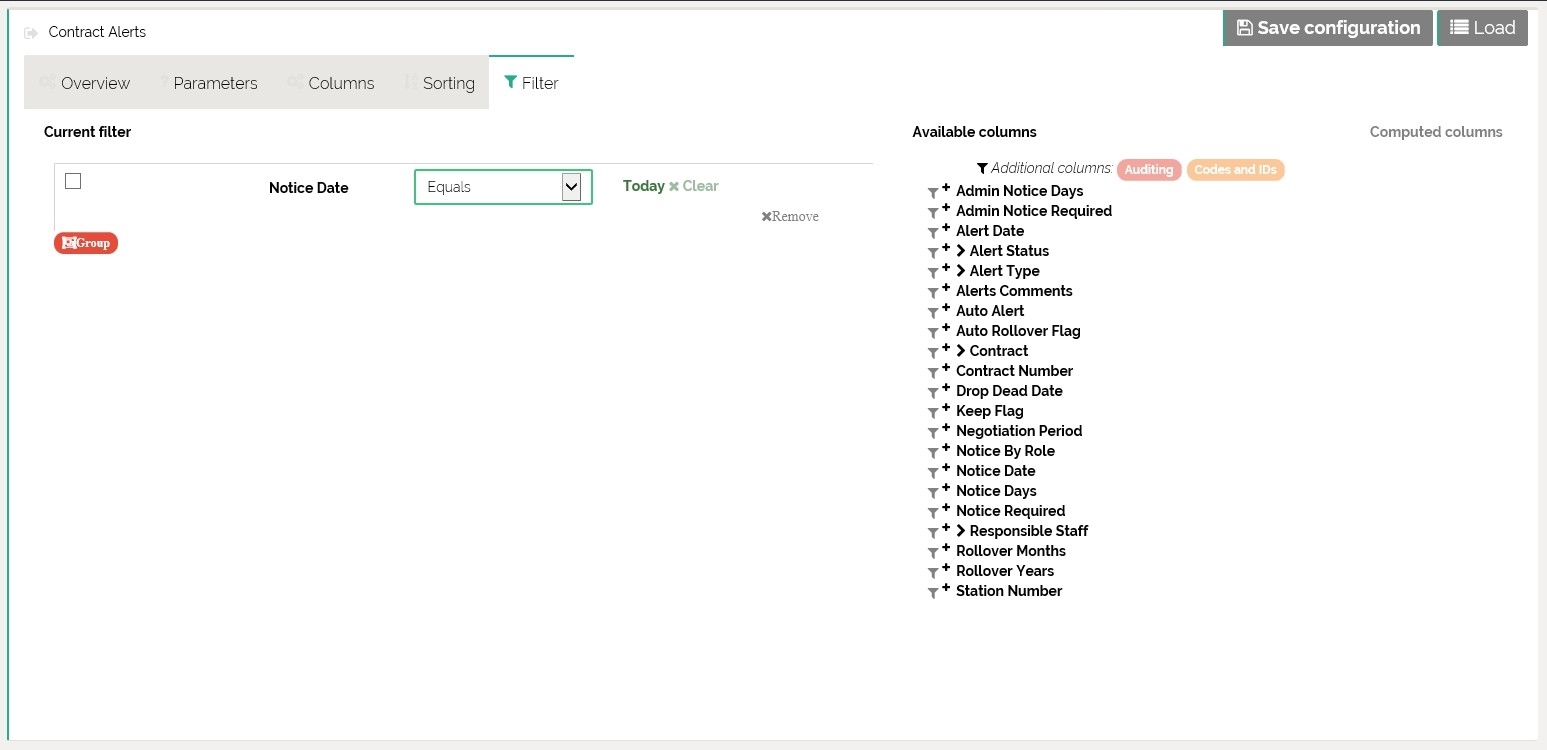The height and width of the screenshot is (750, 1547).
Task: Click the filter funnel icon beside Contract Number
Action: (x=933, y=372)
